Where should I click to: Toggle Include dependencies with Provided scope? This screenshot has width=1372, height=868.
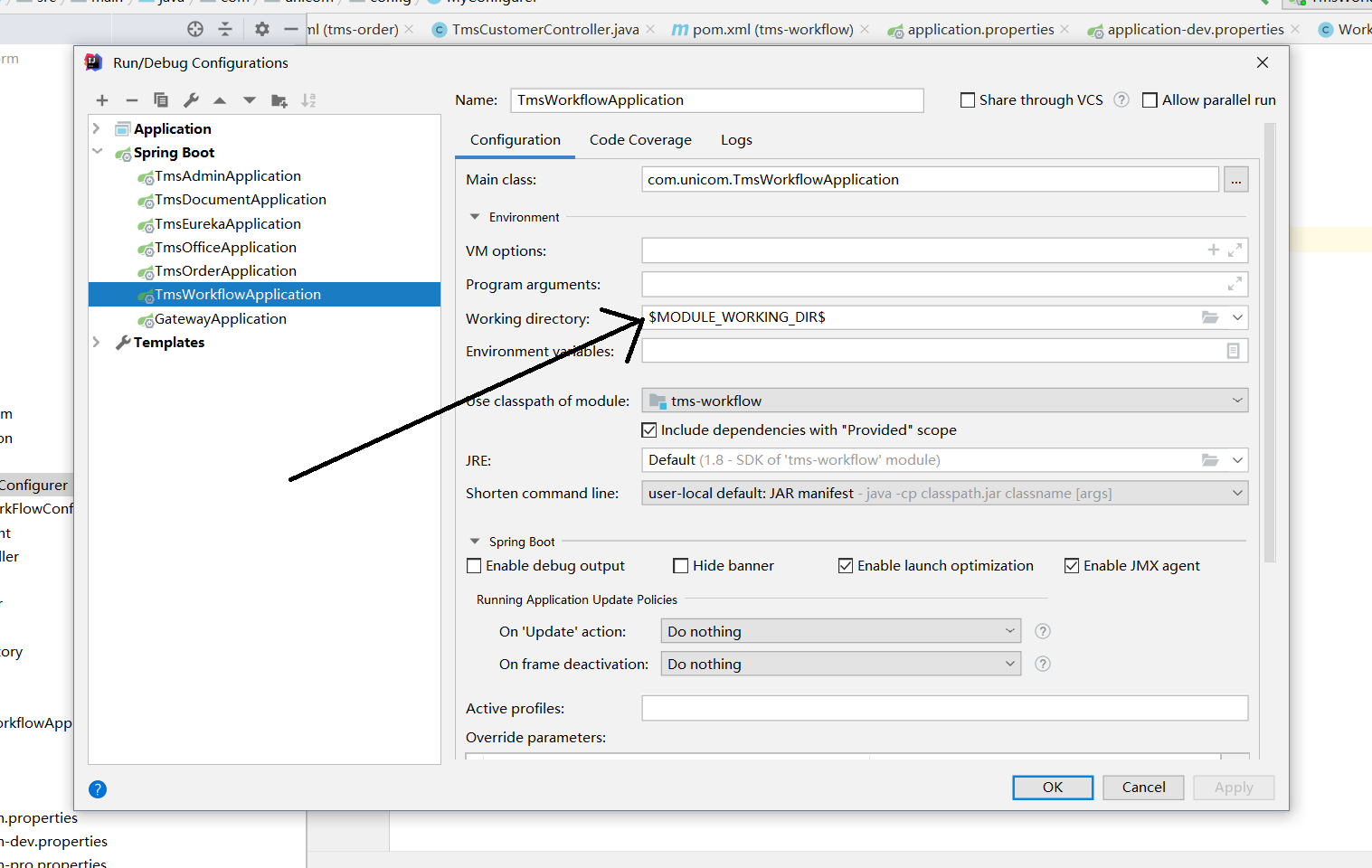[x=649, y=430]
